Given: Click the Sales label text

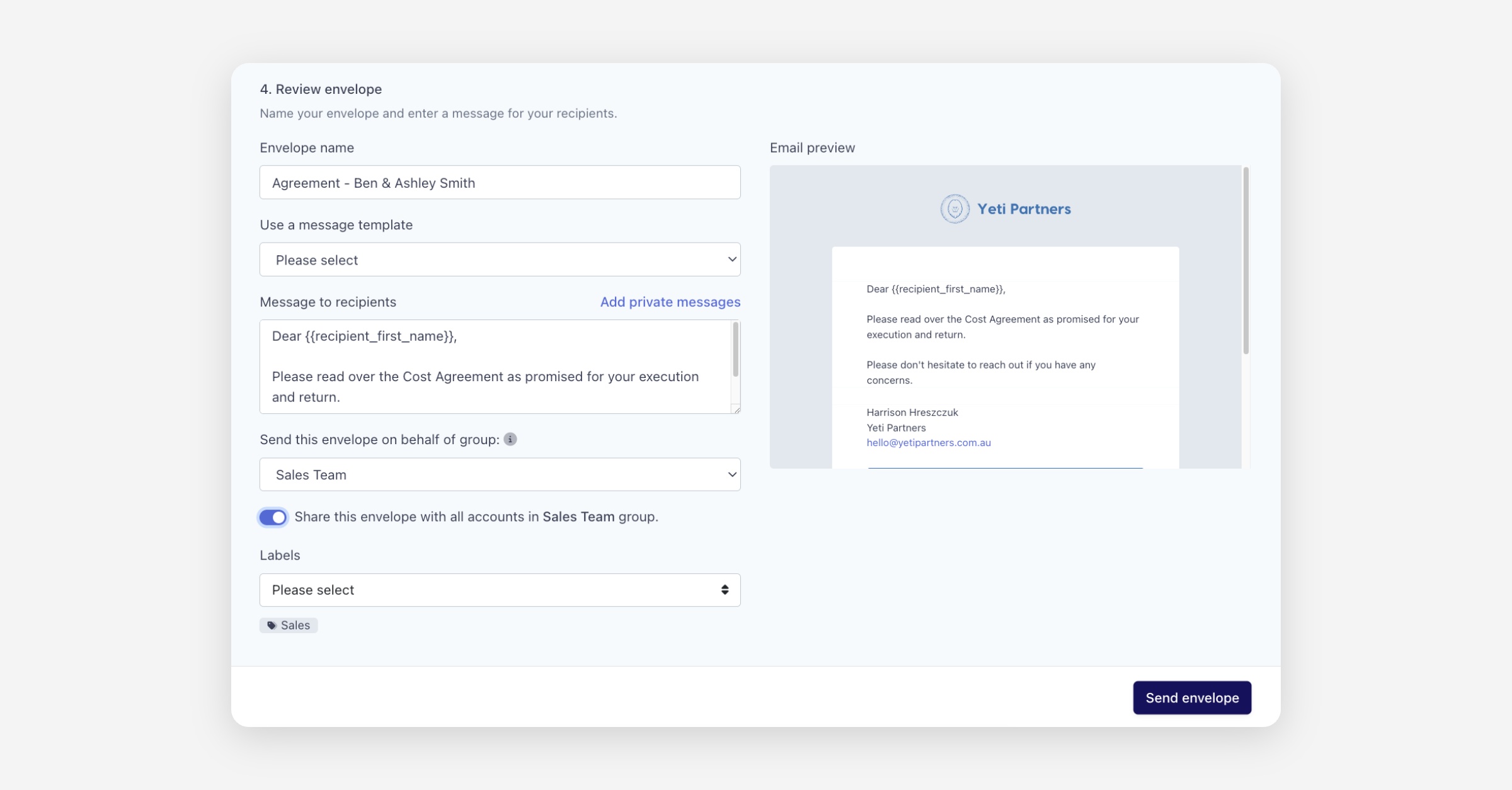Looking at the screenshot, I should 295,626.
